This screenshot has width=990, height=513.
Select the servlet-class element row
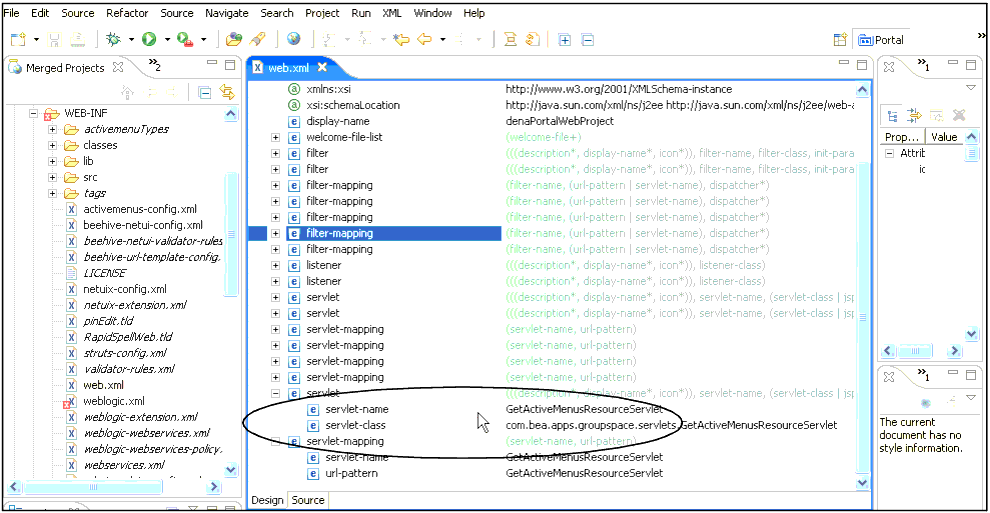pyautogui.click(x=355, y=425)
